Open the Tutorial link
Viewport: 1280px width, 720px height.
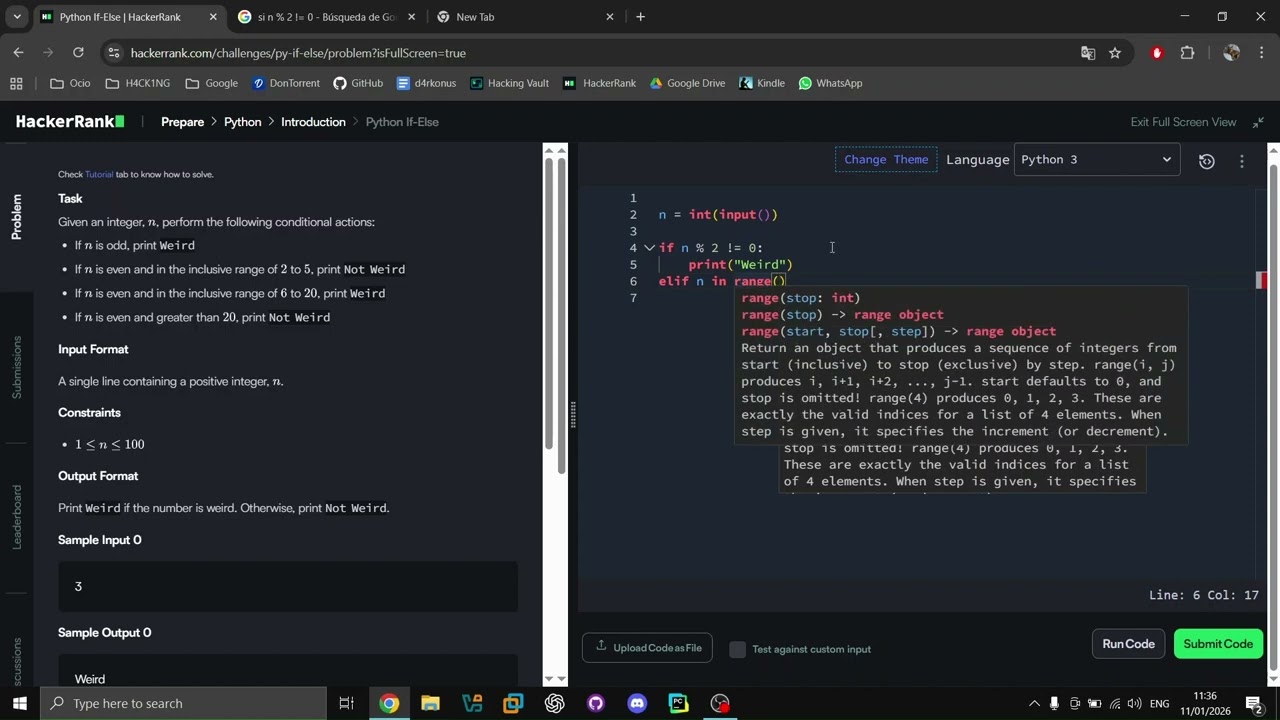(x=99, y=174)
